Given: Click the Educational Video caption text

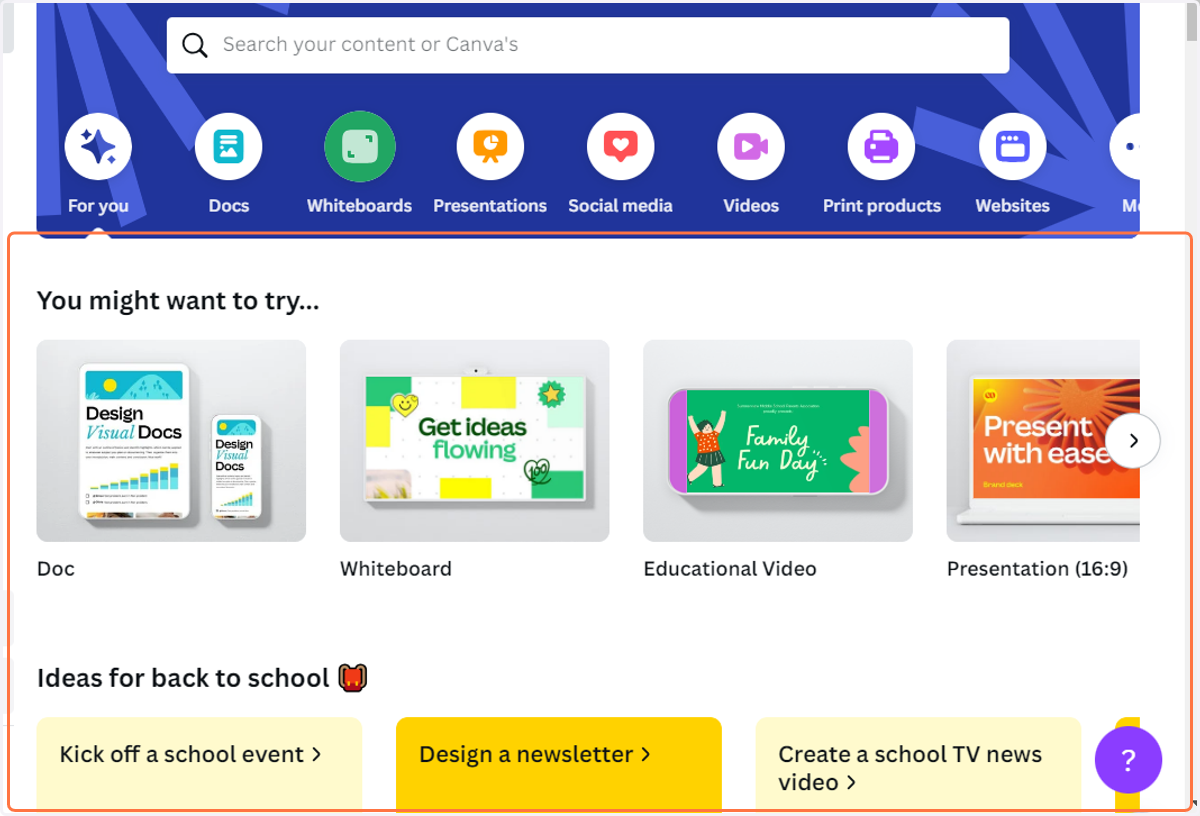Looking at the screenshot, I should tap(730, 569).
